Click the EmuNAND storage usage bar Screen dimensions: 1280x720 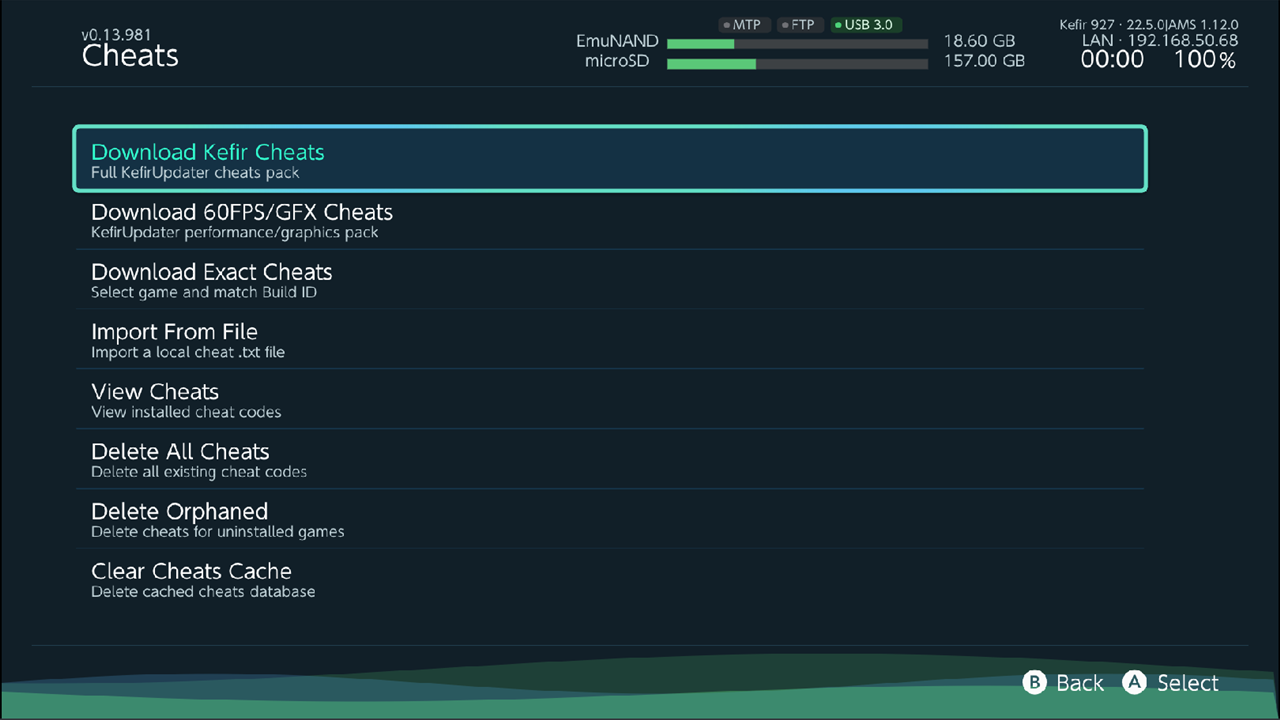[x=797, y=44]
